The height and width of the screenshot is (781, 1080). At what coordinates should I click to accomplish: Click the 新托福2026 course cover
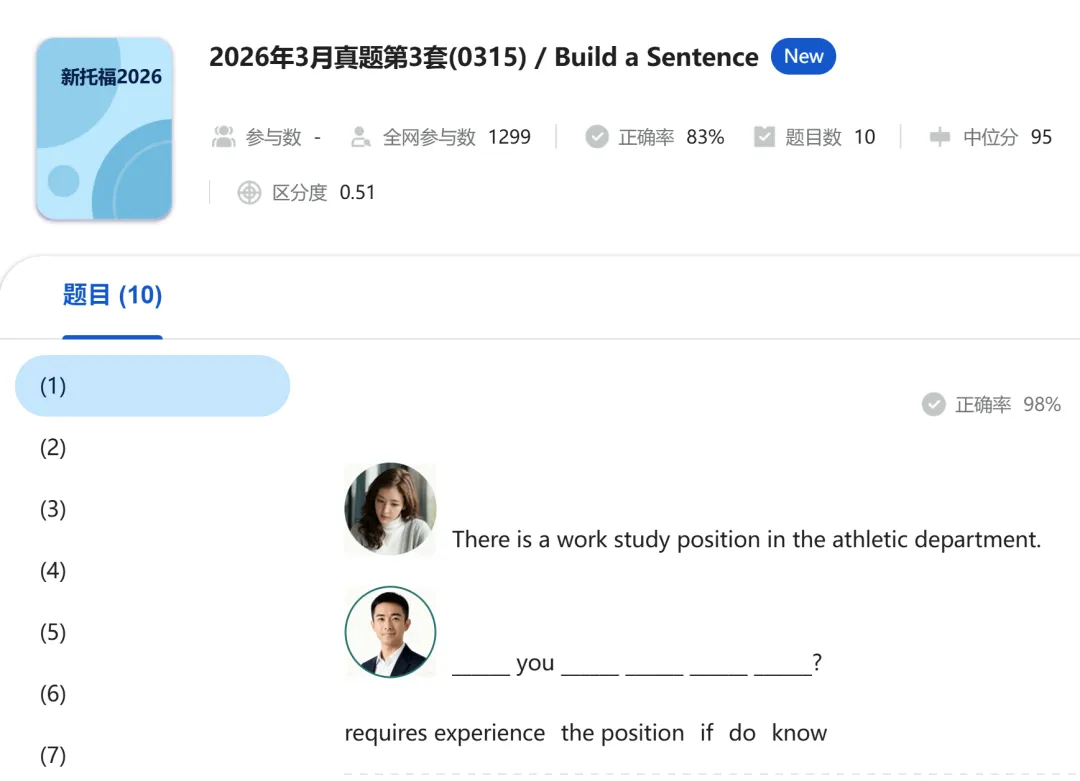(x=104, y=128)
